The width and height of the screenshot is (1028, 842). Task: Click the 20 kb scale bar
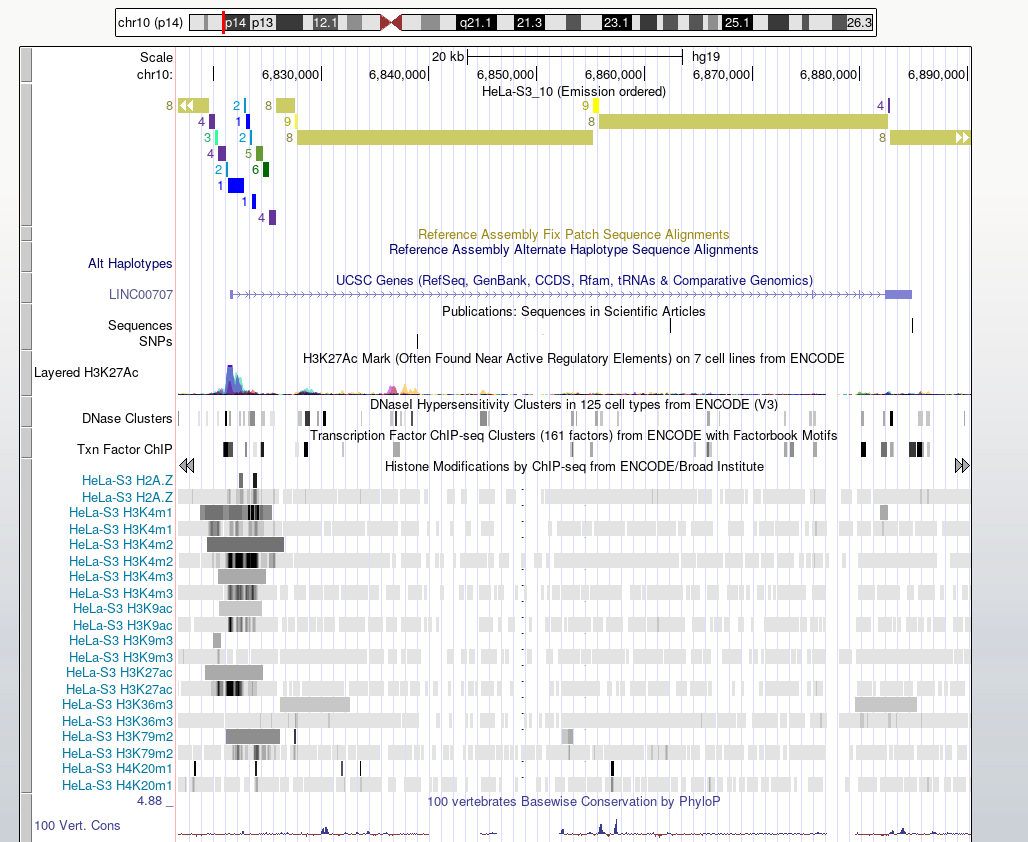click(575, 56)
